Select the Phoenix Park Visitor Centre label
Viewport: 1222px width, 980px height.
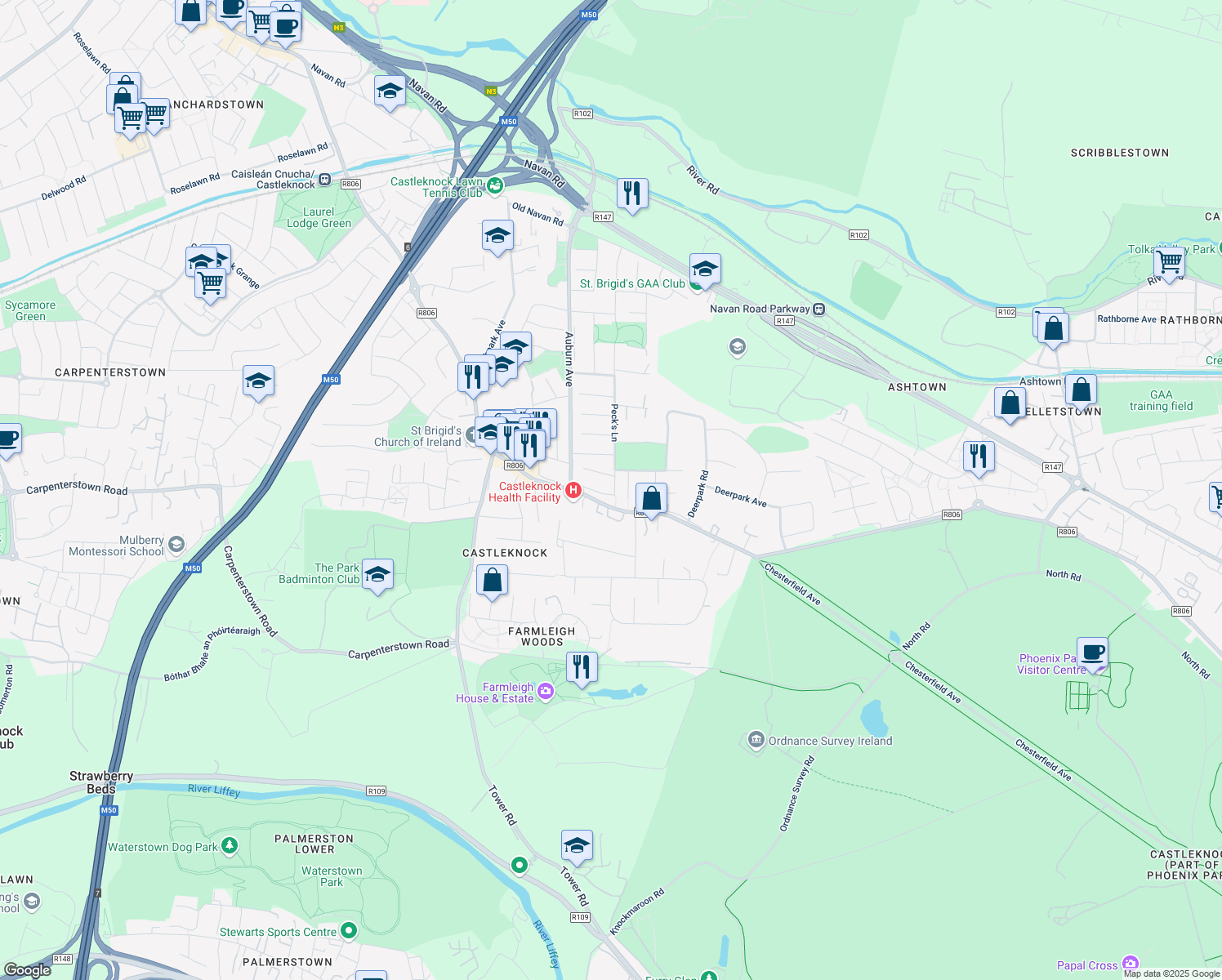click(1051, 664)
